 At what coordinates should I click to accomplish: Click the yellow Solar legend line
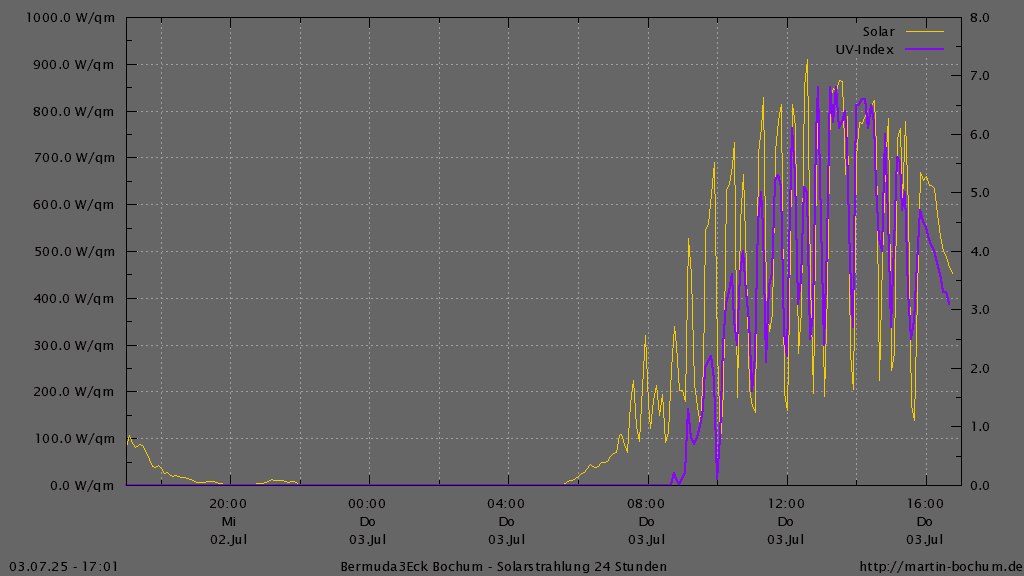click(924, 31)
